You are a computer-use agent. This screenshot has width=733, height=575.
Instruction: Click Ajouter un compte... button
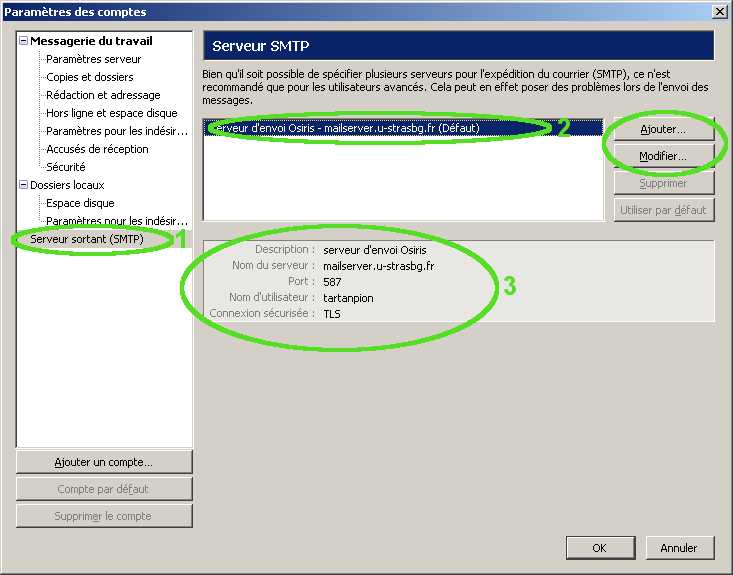104,462
